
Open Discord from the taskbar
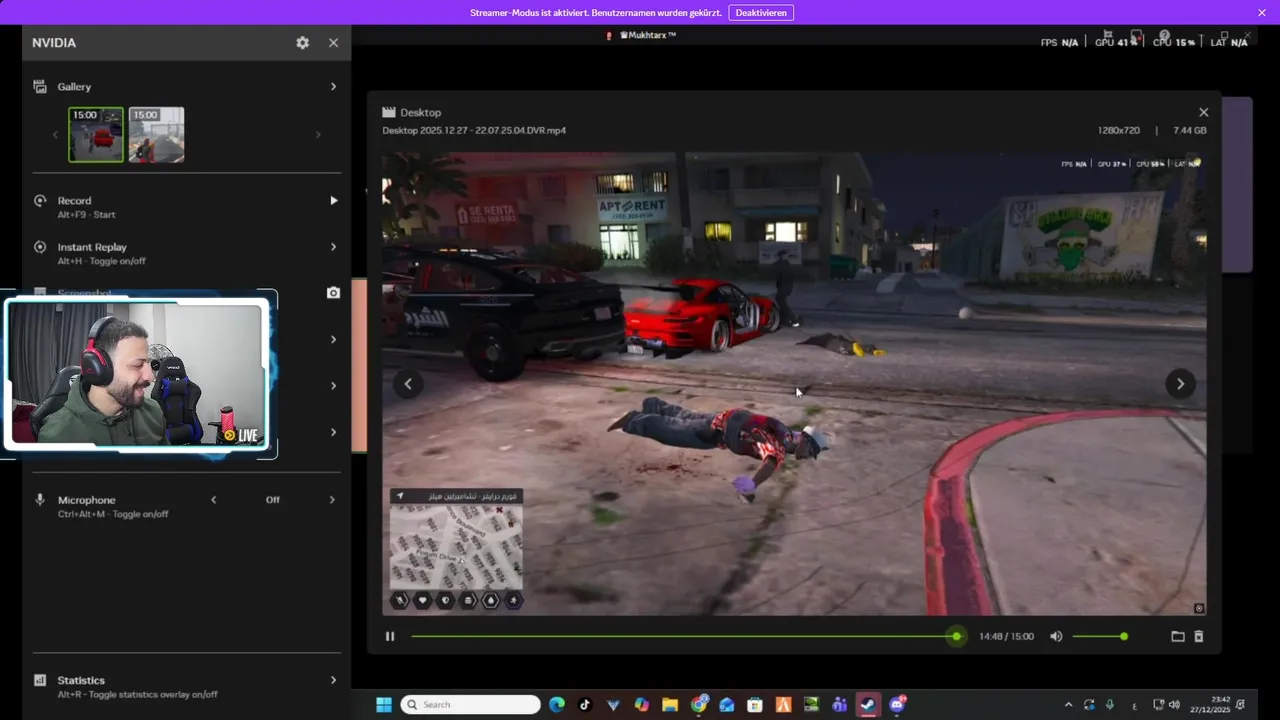[897, 705]
